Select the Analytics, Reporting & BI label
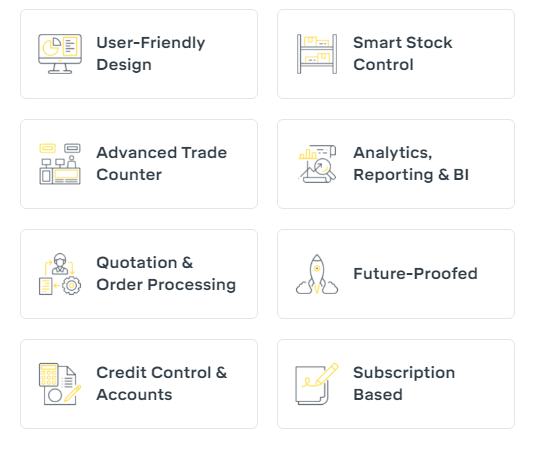Viewport: 555px width, 450px height. tap(411, 164)
